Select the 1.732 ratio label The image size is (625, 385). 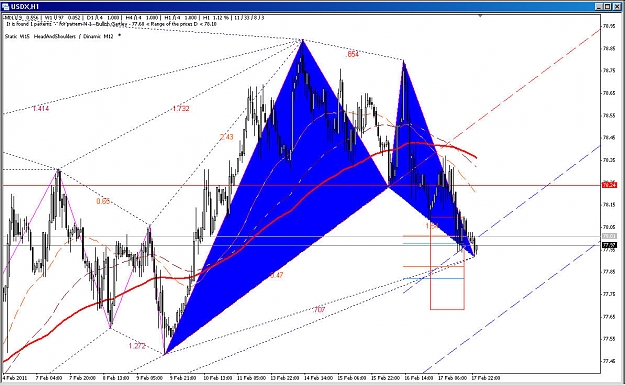181,108
